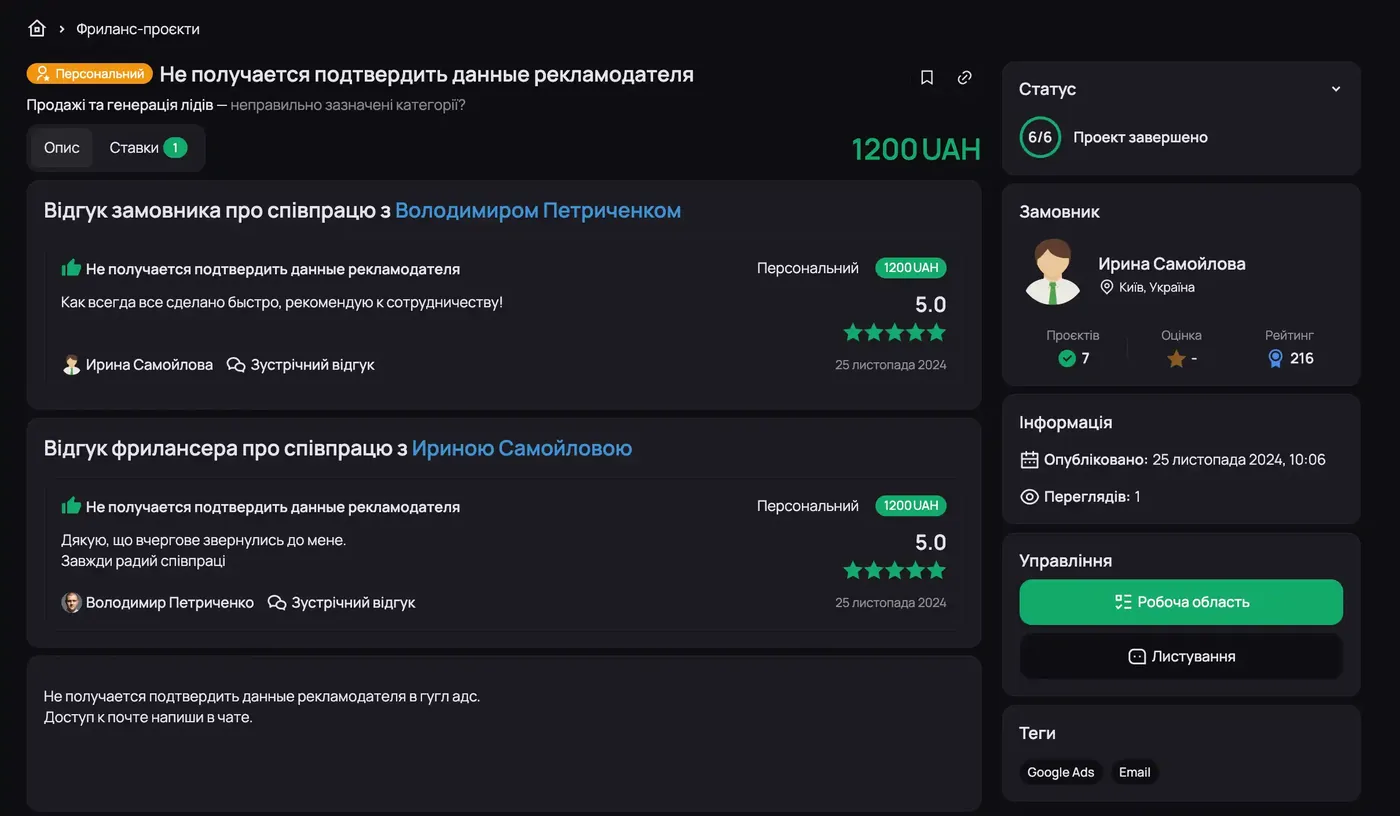Click the five-star rating in the freelancer's review

[x=894, y=570]
